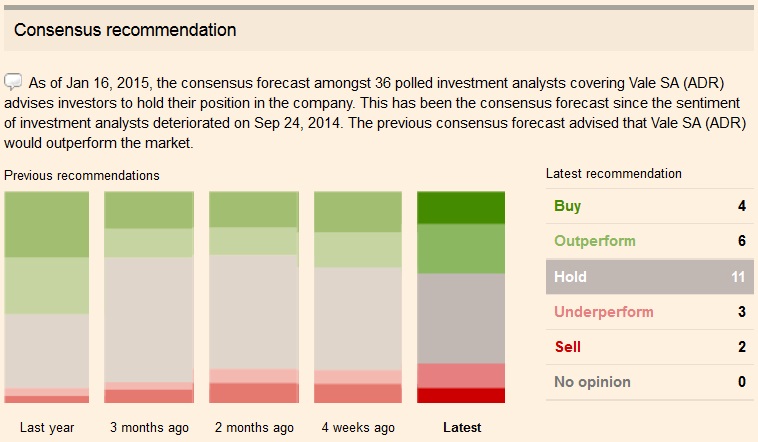The height and width of the screenshot is (442, 758).
Task: Pick the Sell row in the table
Action: 649,347
